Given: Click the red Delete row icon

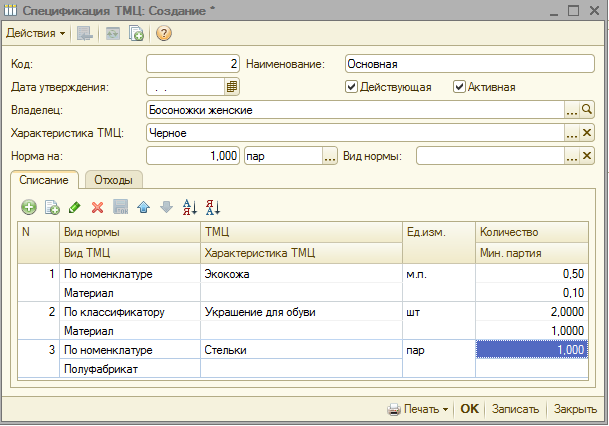Looking at the screenshot, I should 98,207.
